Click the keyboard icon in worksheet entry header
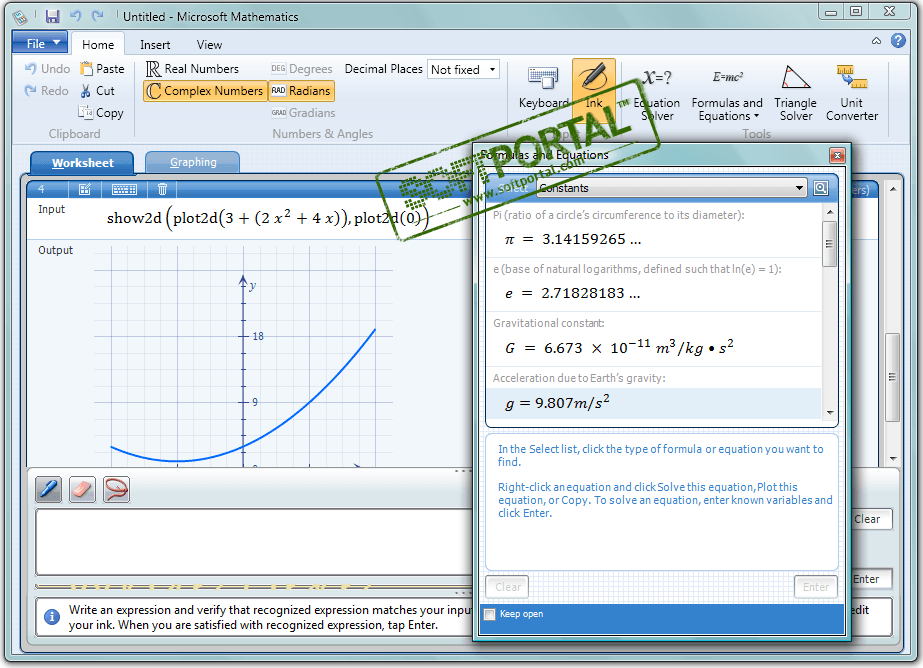This screenshot has height=668, width=923. click(124, 189)
